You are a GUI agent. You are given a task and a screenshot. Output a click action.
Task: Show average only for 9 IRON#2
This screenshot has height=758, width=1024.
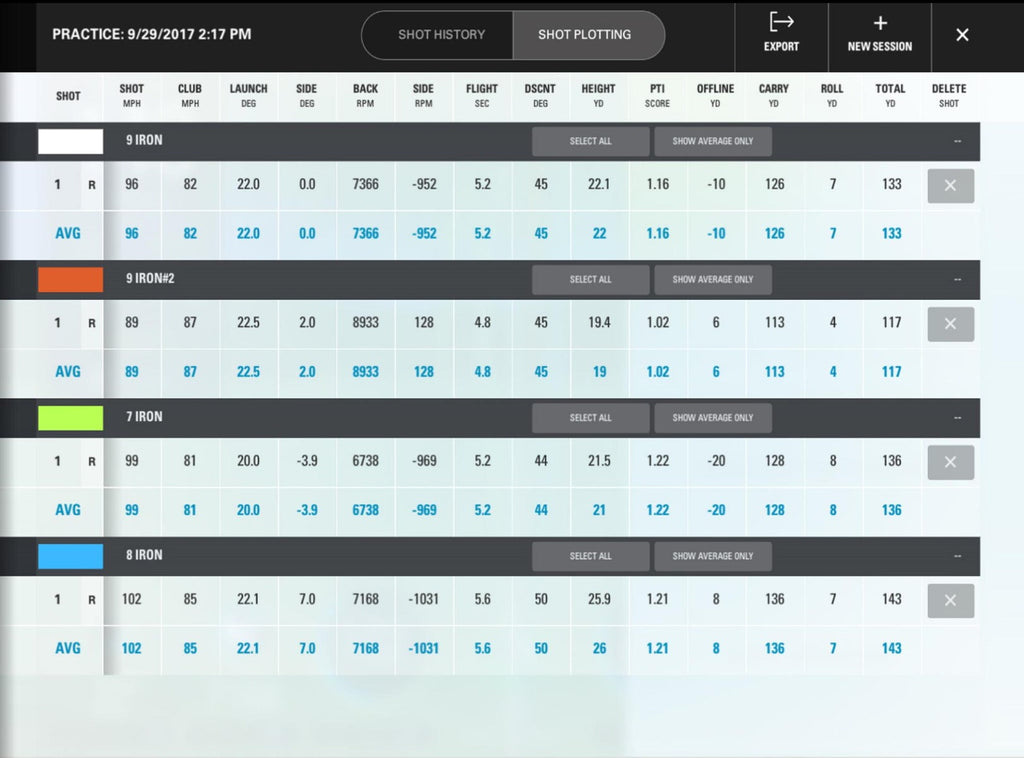[712, 279]
